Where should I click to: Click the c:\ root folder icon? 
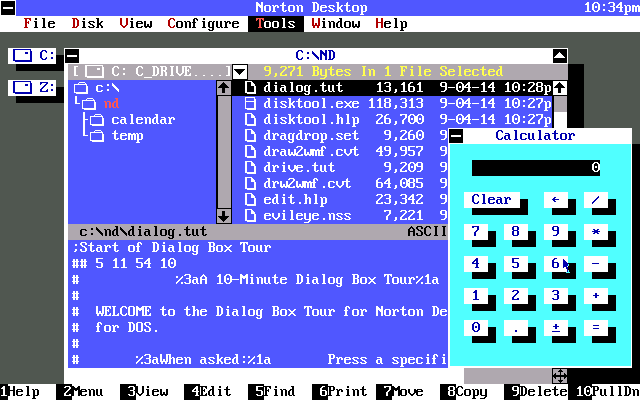tap(81, 88)
